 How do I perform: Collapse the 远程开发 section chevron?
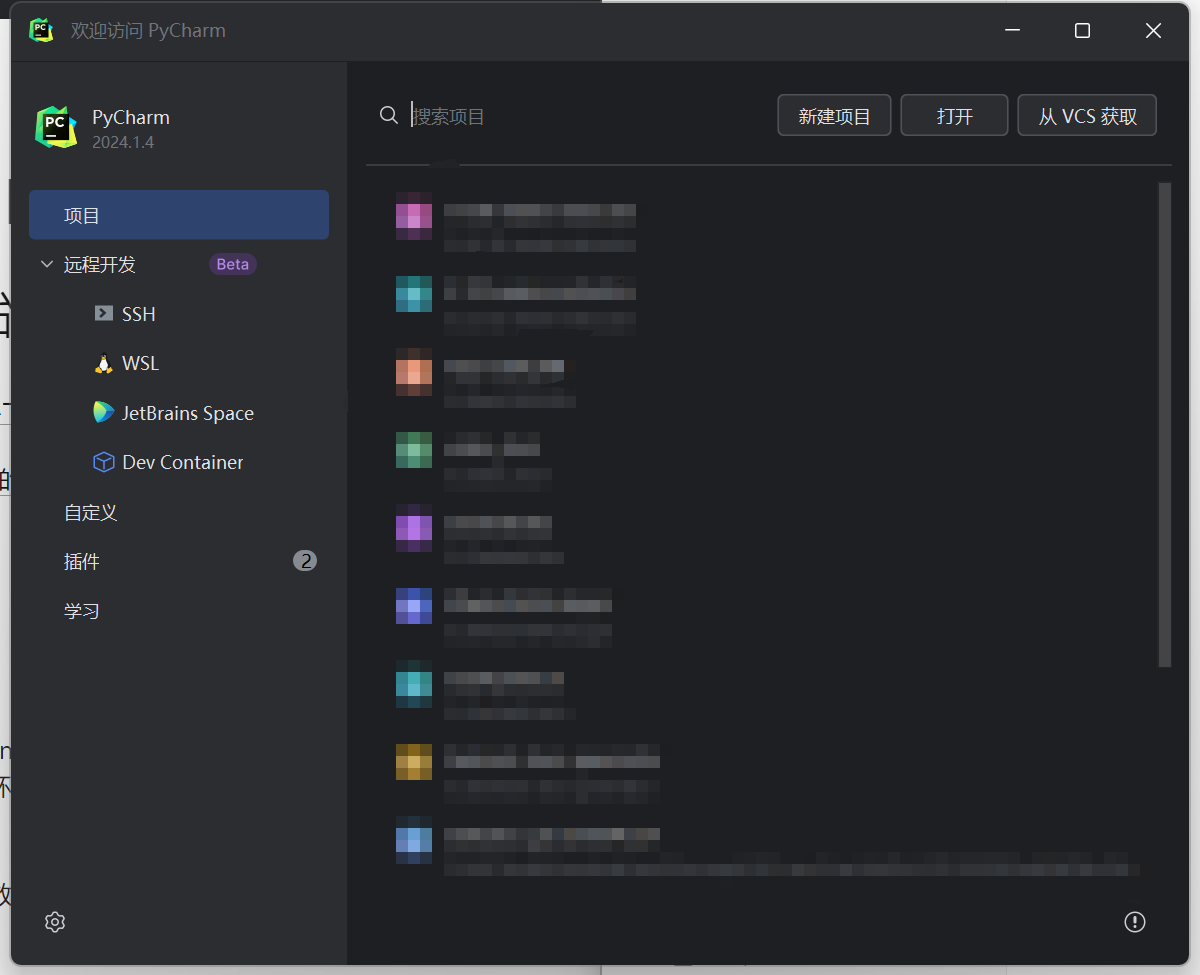coord(46,265)
